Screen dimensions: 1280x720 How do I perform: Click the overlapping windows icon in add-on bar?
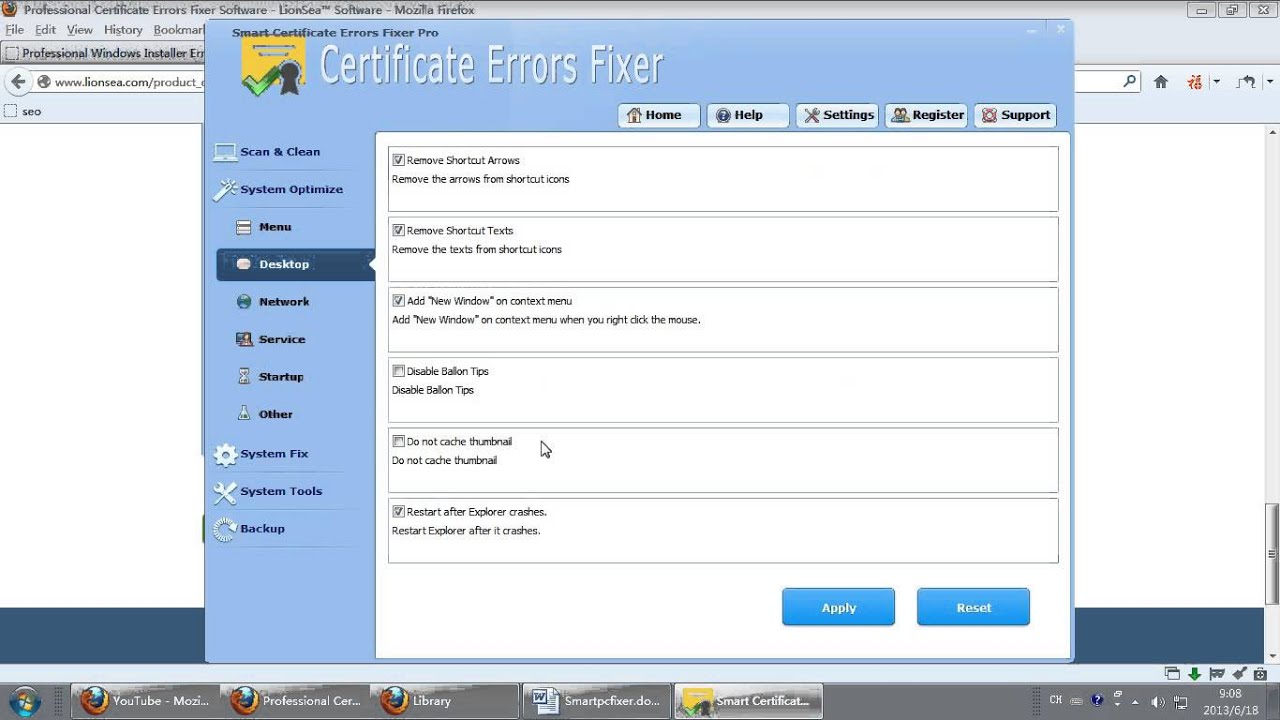1173,674
